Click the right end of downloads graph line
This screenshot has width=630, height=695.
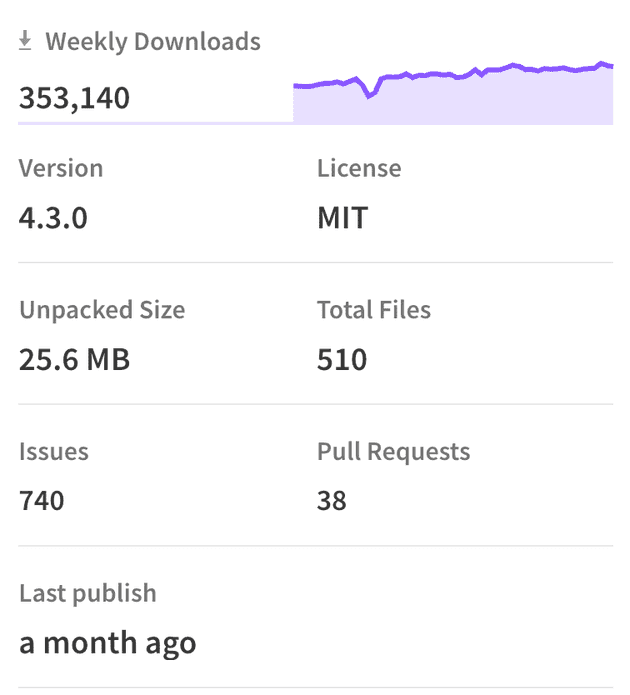[x=610, y=66]
